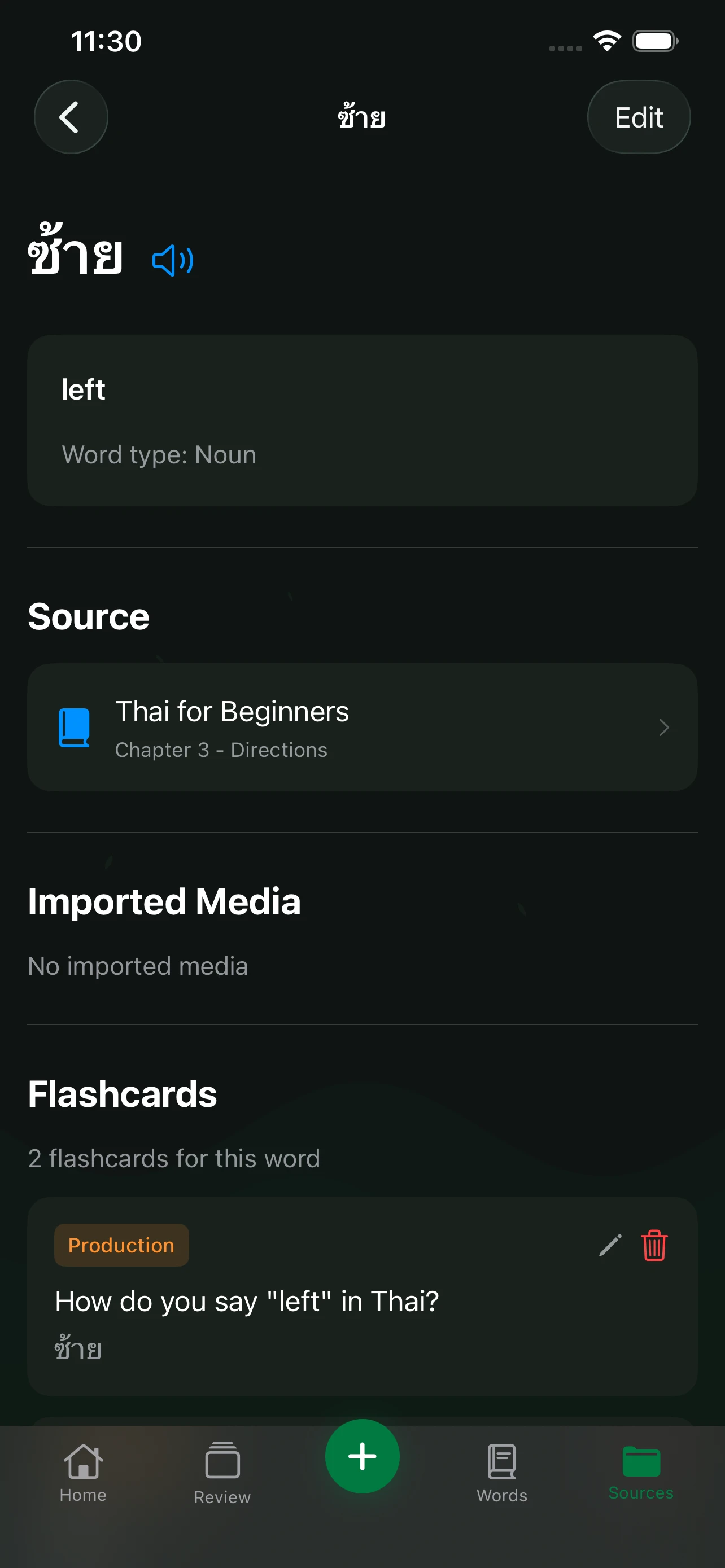The image size is (725, 1568).
Task: Open the Home tab
Action: coord(83,1473)
